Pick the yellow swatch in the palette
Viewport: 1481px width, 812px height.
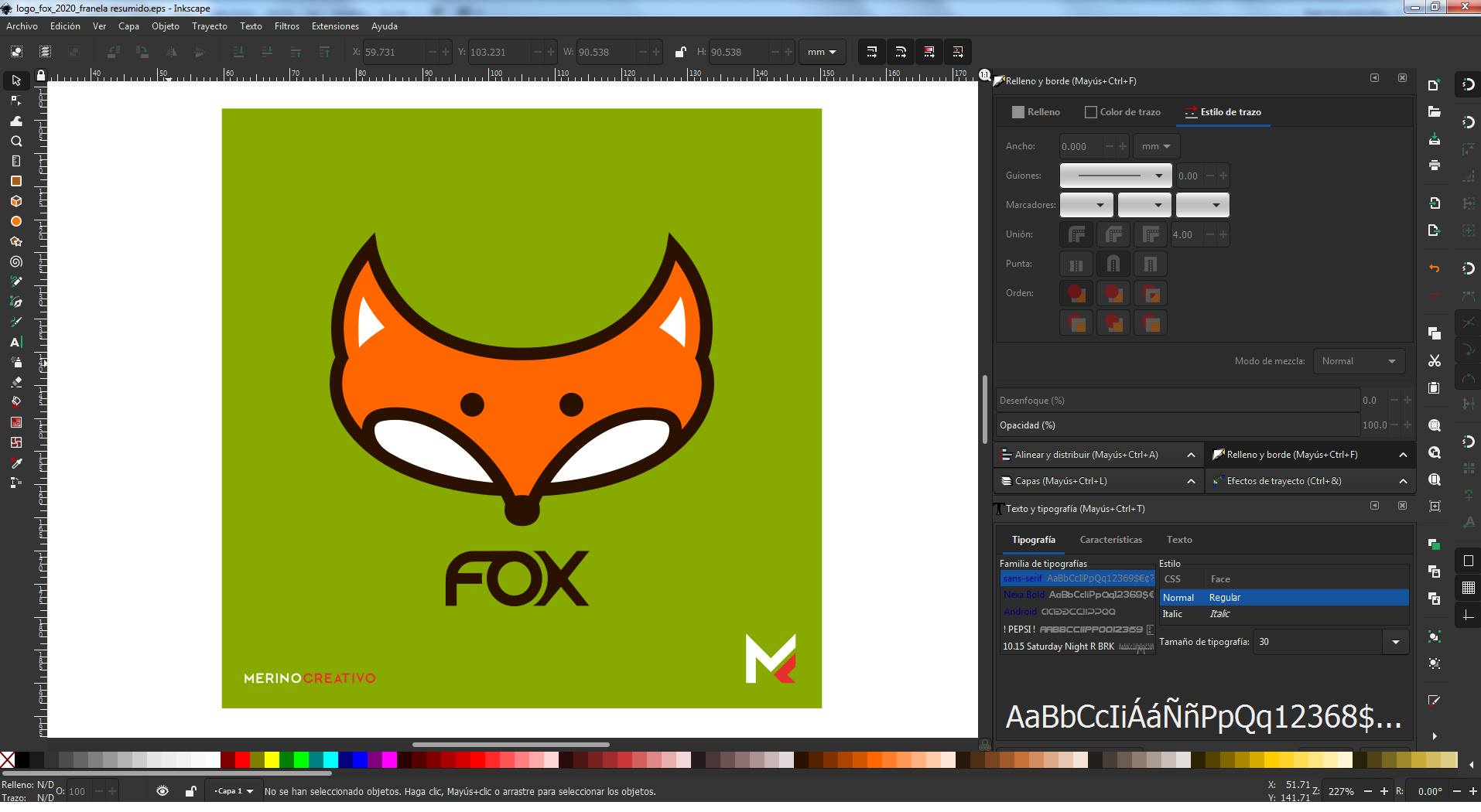[272, 759]
